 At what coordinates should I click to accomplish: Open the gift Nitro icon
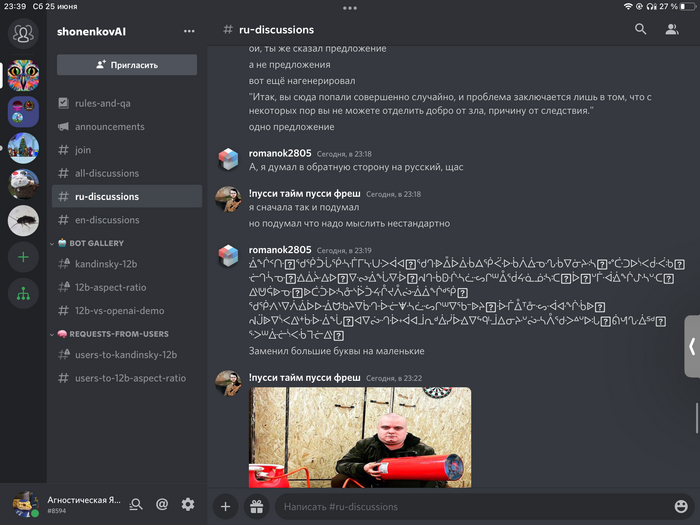(x=257, y=507)
